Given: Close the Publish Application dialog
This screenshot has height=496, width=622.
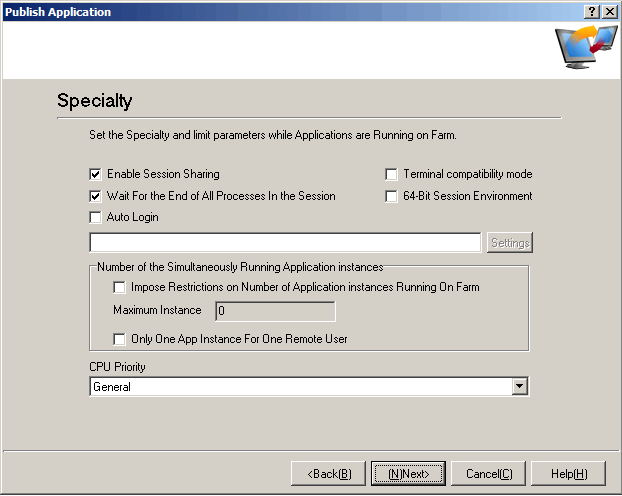Looking at the screenshot, I should click(x=609, y=11).
